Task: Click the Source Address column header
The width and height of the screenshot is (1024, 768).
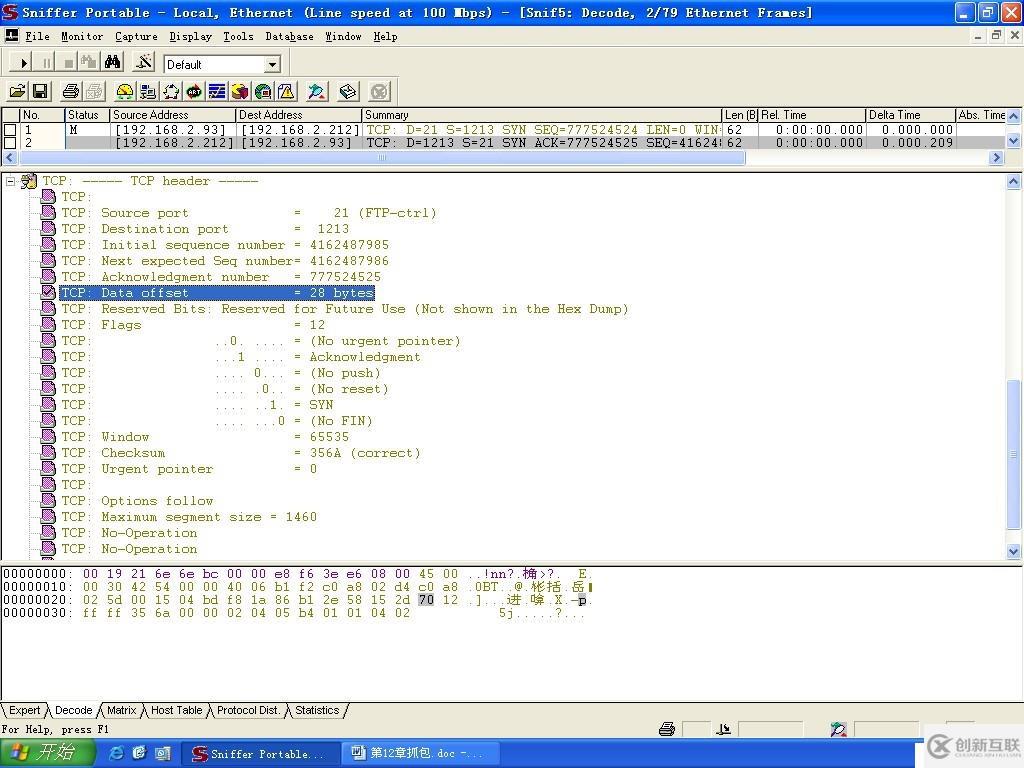Action: pos(172,115)
